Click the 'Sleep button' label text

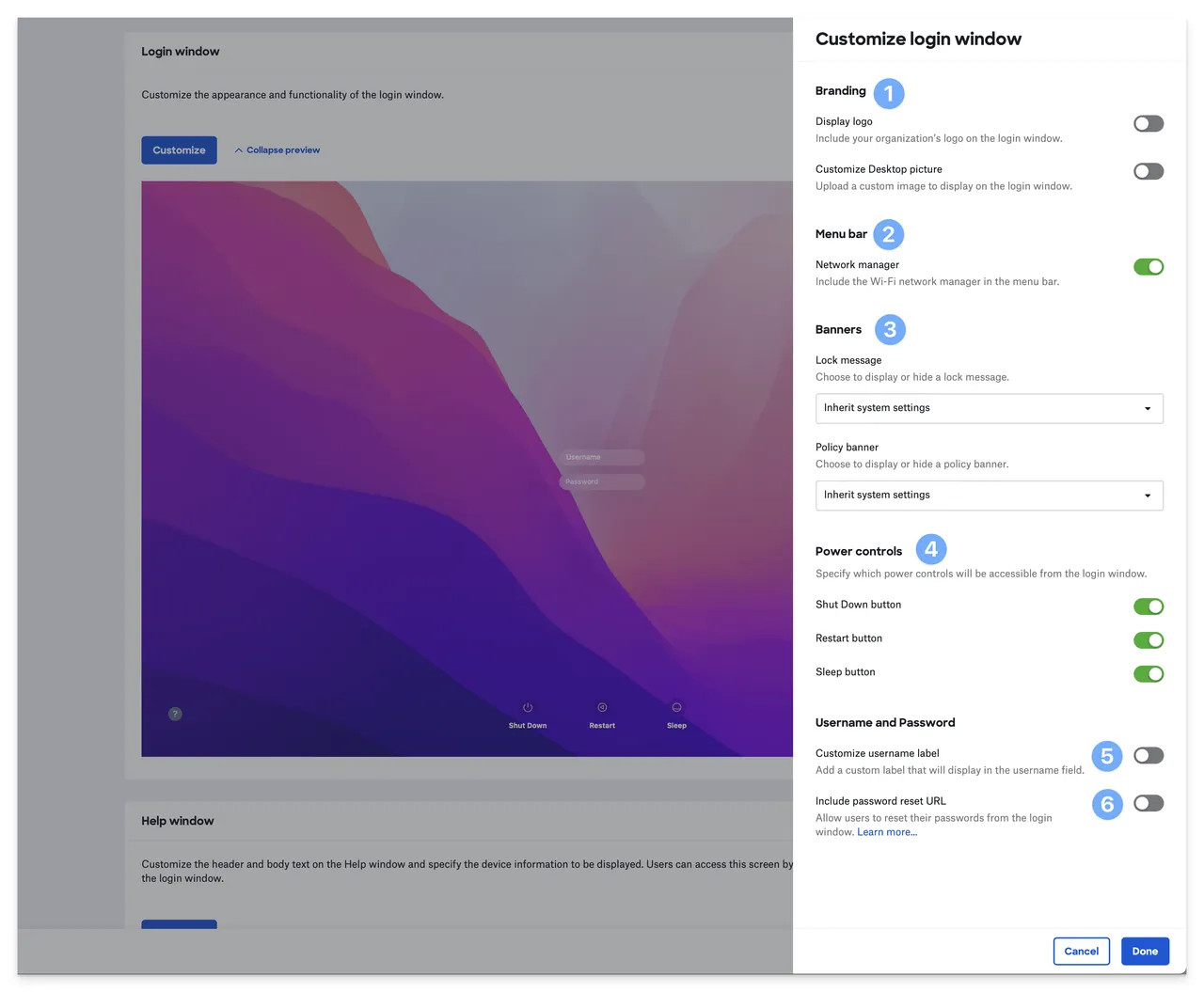click(845, 672)
